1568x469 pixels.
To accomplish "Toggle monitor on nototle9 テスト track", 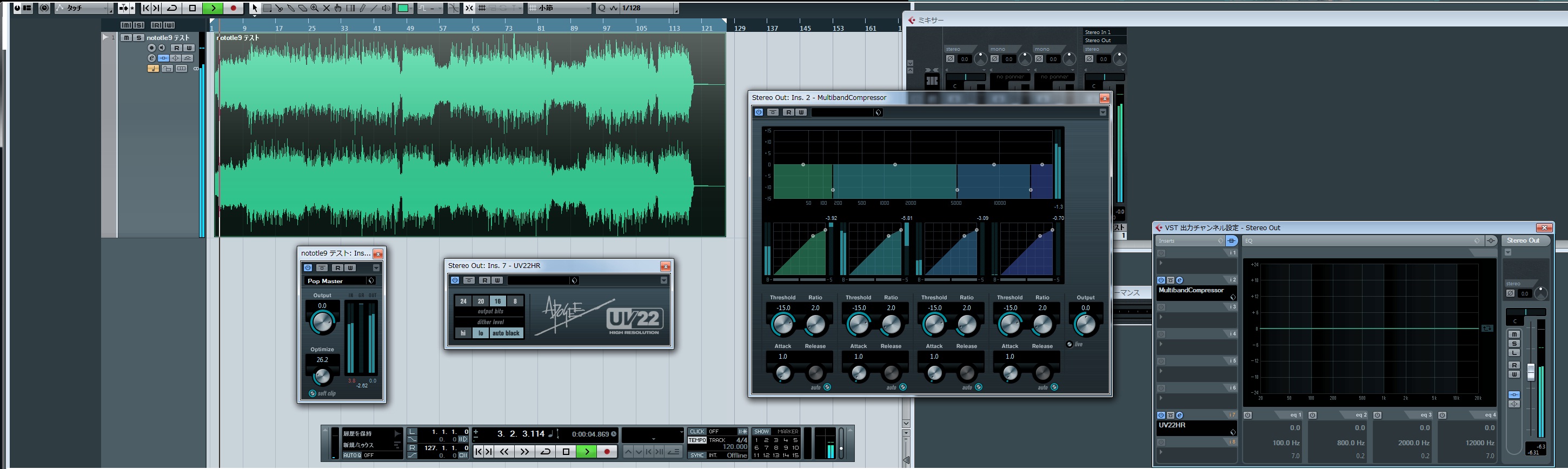I will click(162, 48).
